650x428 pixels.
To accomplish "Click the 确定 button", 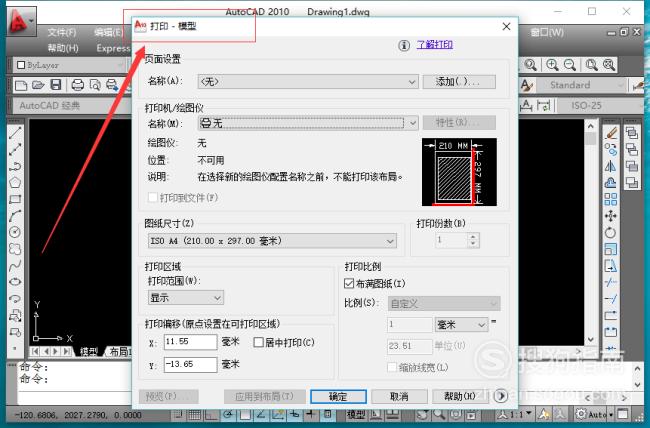I will coord(338,396).
